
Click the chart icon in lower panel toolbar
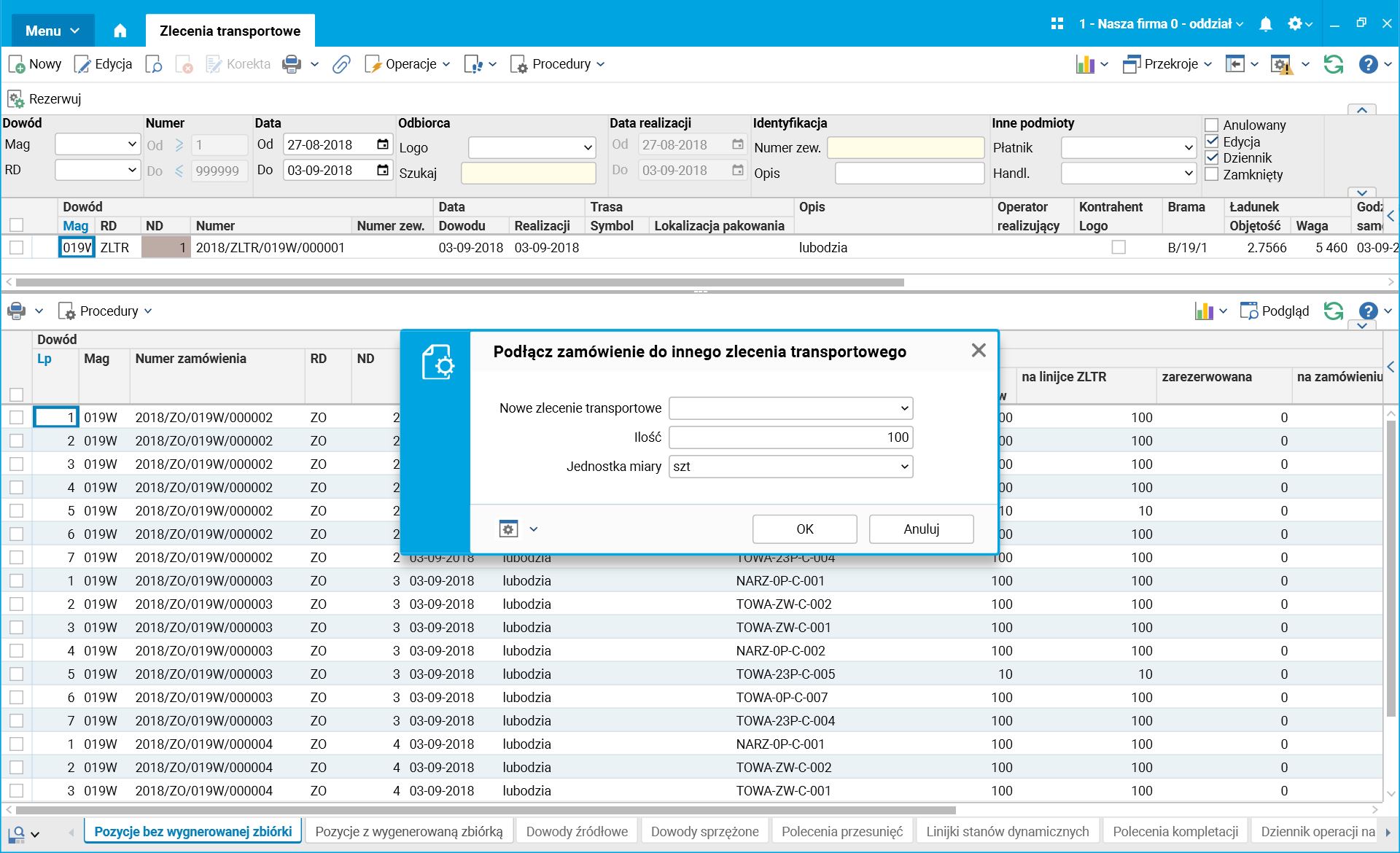tap(1204, 311)
